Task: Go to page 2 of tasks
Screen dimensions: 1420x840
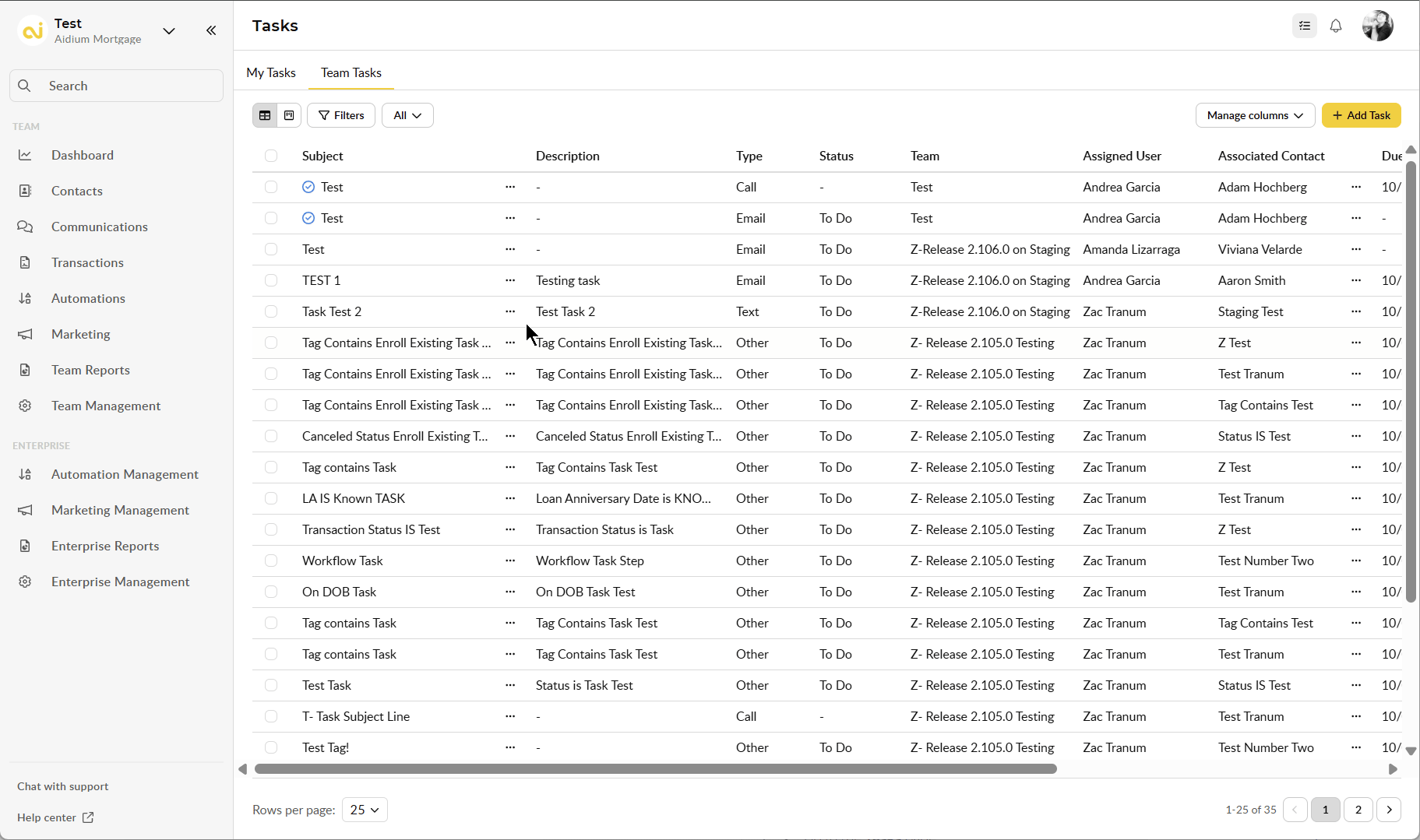Action: click(x=1358, y=810)
